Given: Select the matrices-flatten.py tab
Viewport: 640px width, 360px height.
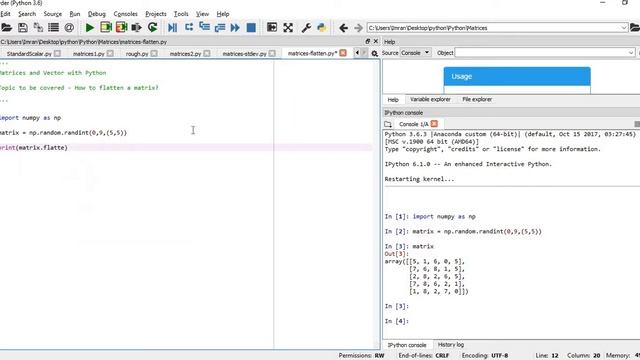Looking at the screenshot, I should 312,53.
